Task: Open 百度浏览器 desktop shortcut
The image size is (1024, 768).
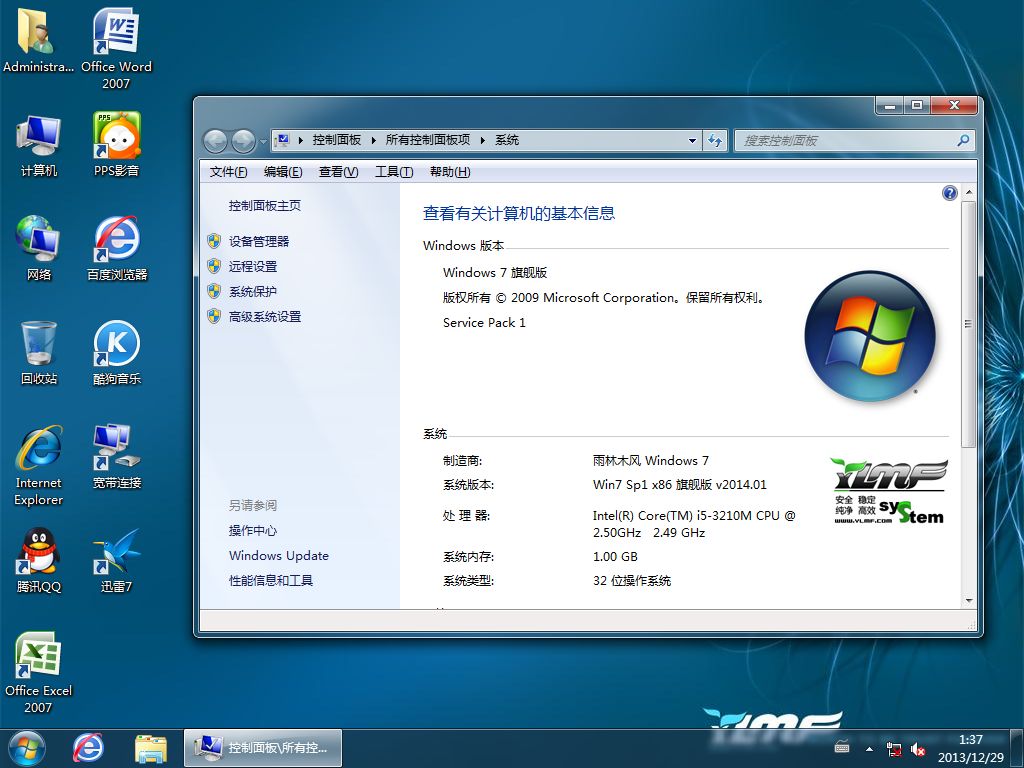Action: tap(117, 248)
